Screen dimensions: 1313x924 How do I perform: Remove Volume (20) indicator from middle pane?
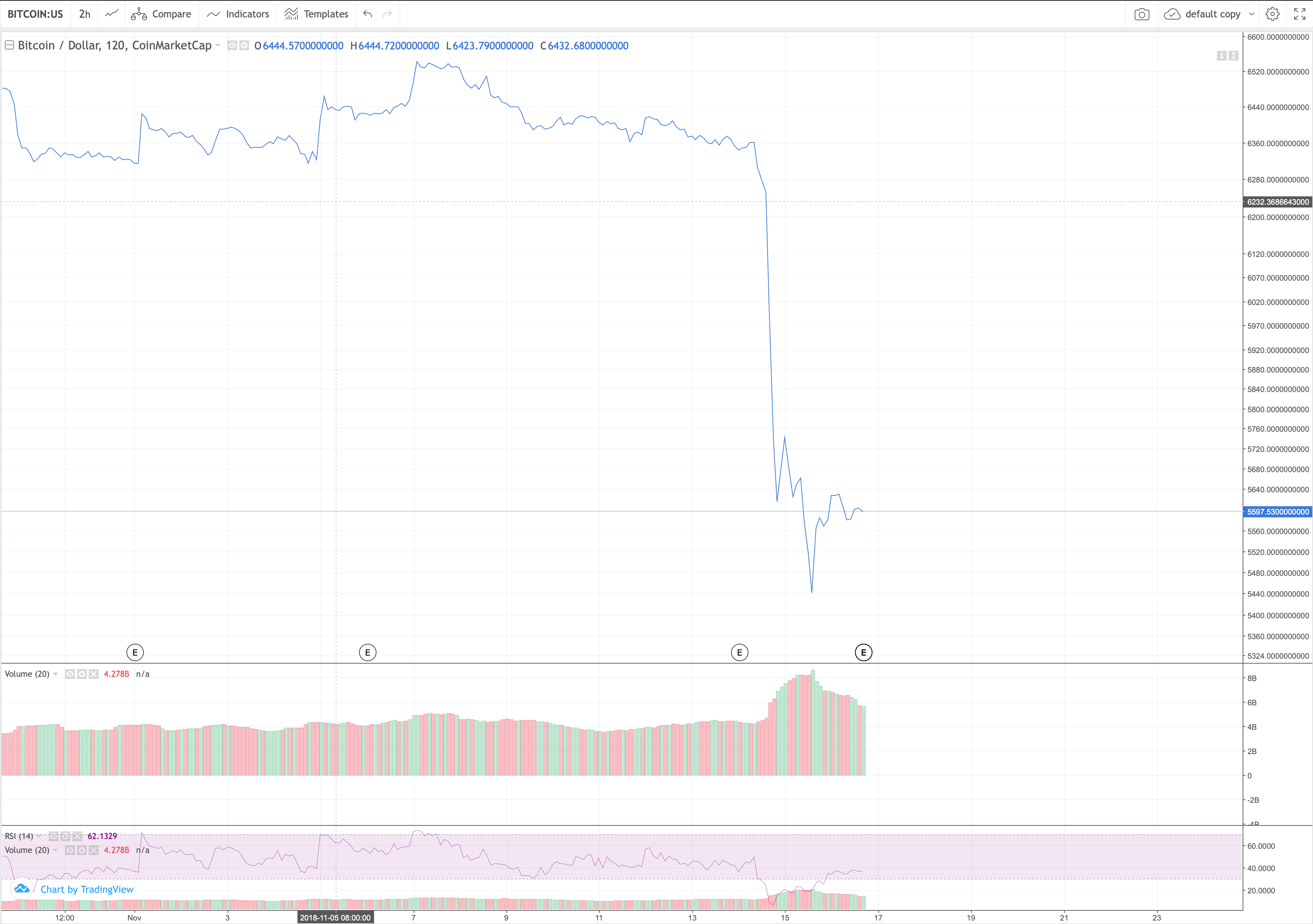coord(94,674)
